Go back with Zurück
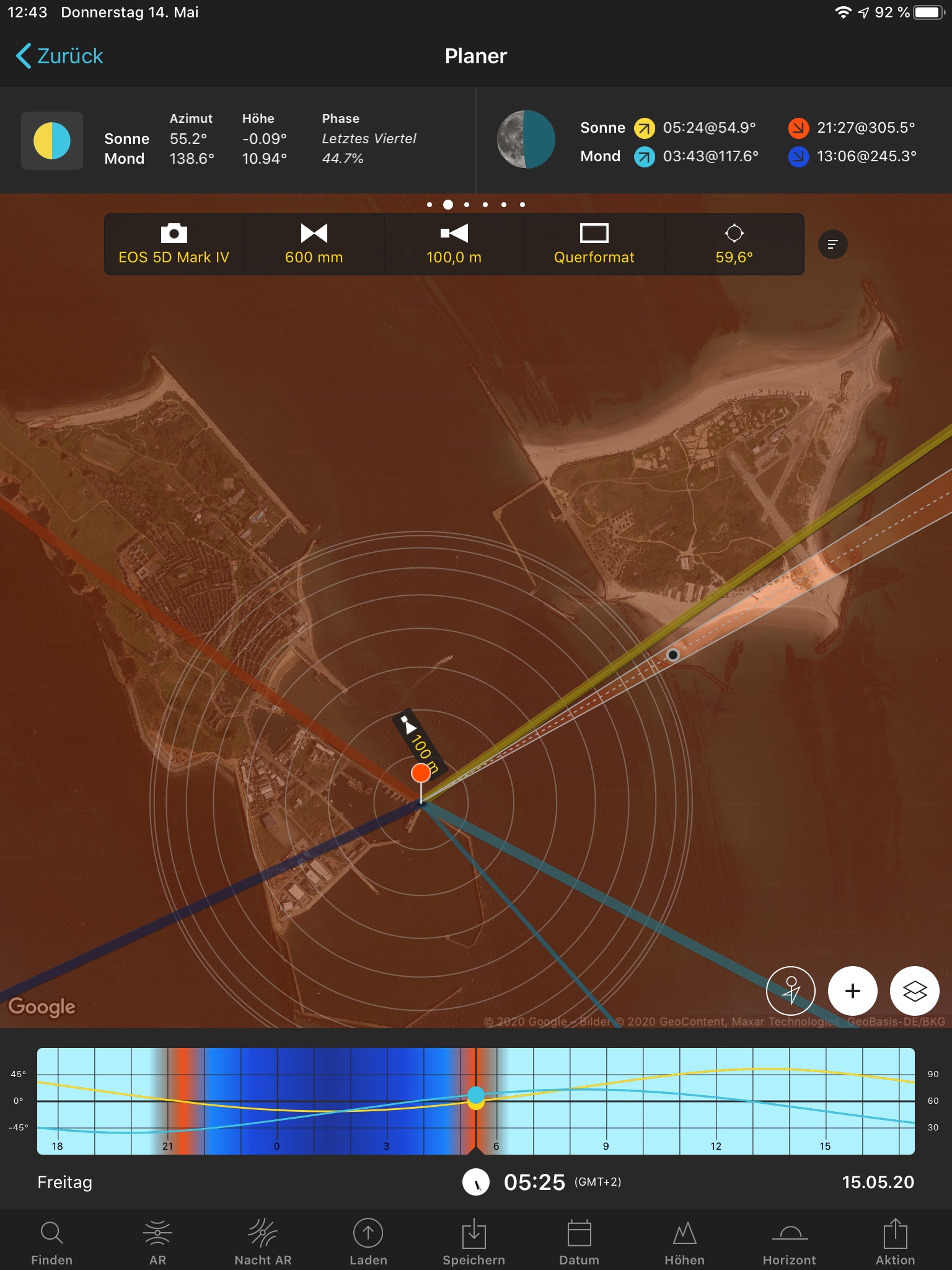 pyautogui.click(x=59, y=56)
